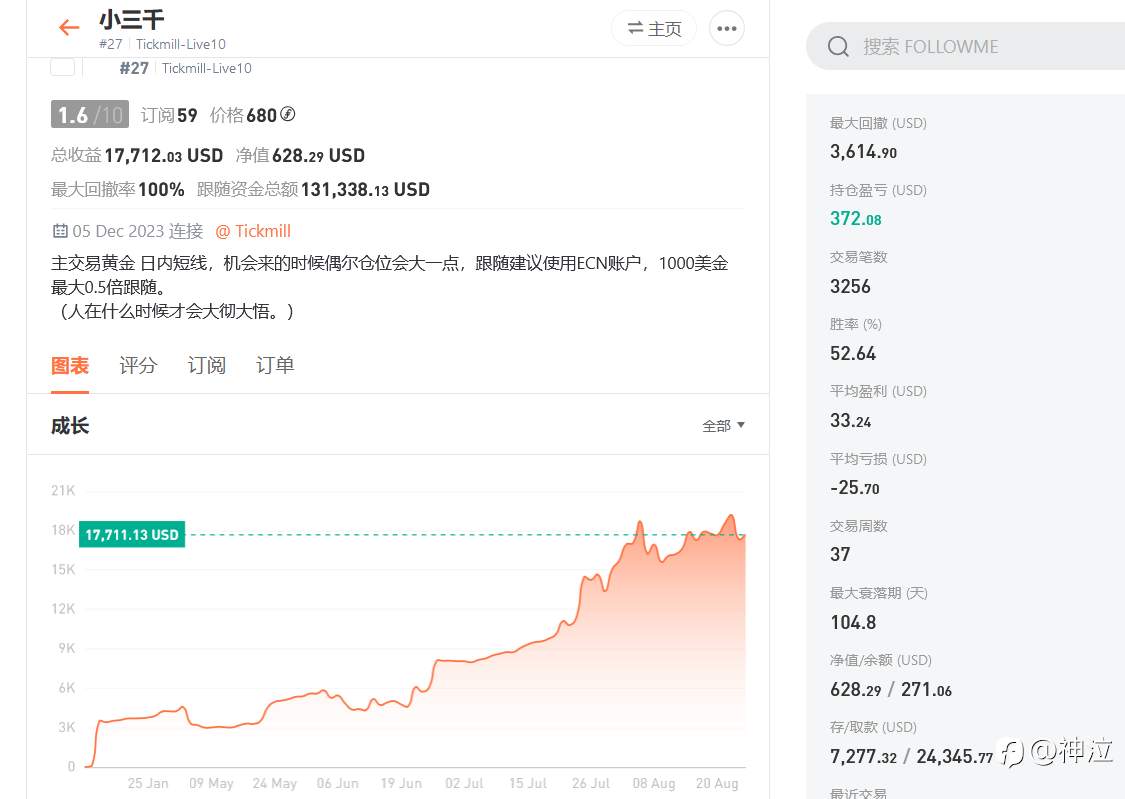Click the 主页 homepage switch button

pyautogui.click(x=654, y=29)
